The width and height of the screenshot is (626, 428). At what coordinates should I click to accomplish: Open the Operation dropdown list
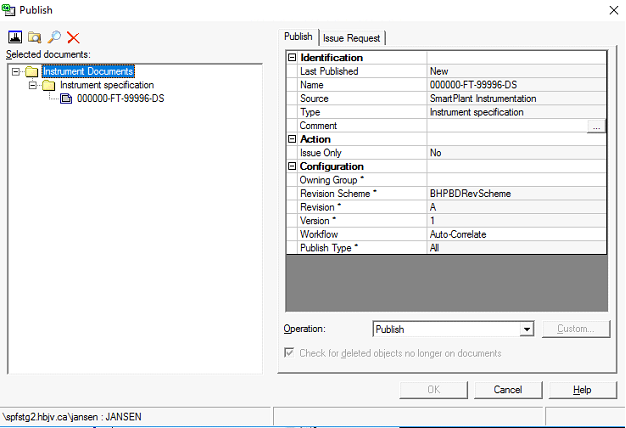tap(527, 329)
